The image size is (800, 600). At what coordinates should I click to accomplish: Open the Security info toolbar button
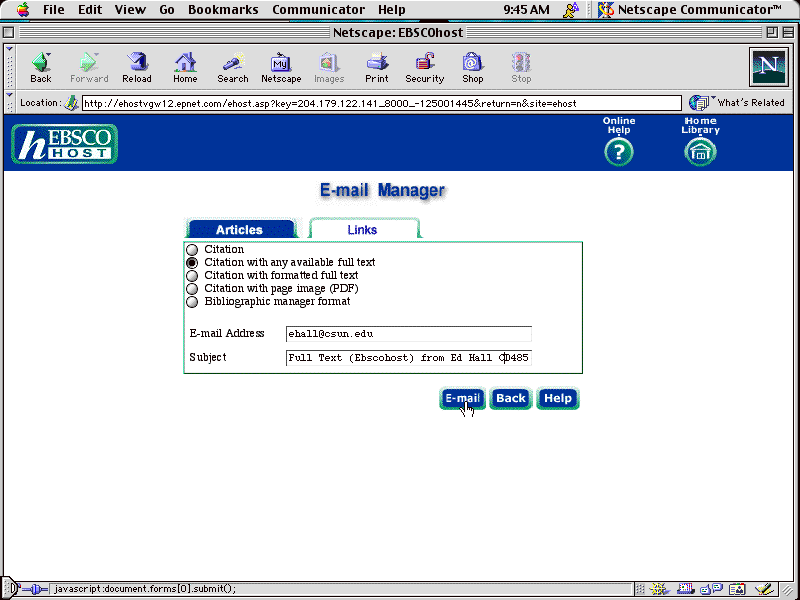coord(424,68)
